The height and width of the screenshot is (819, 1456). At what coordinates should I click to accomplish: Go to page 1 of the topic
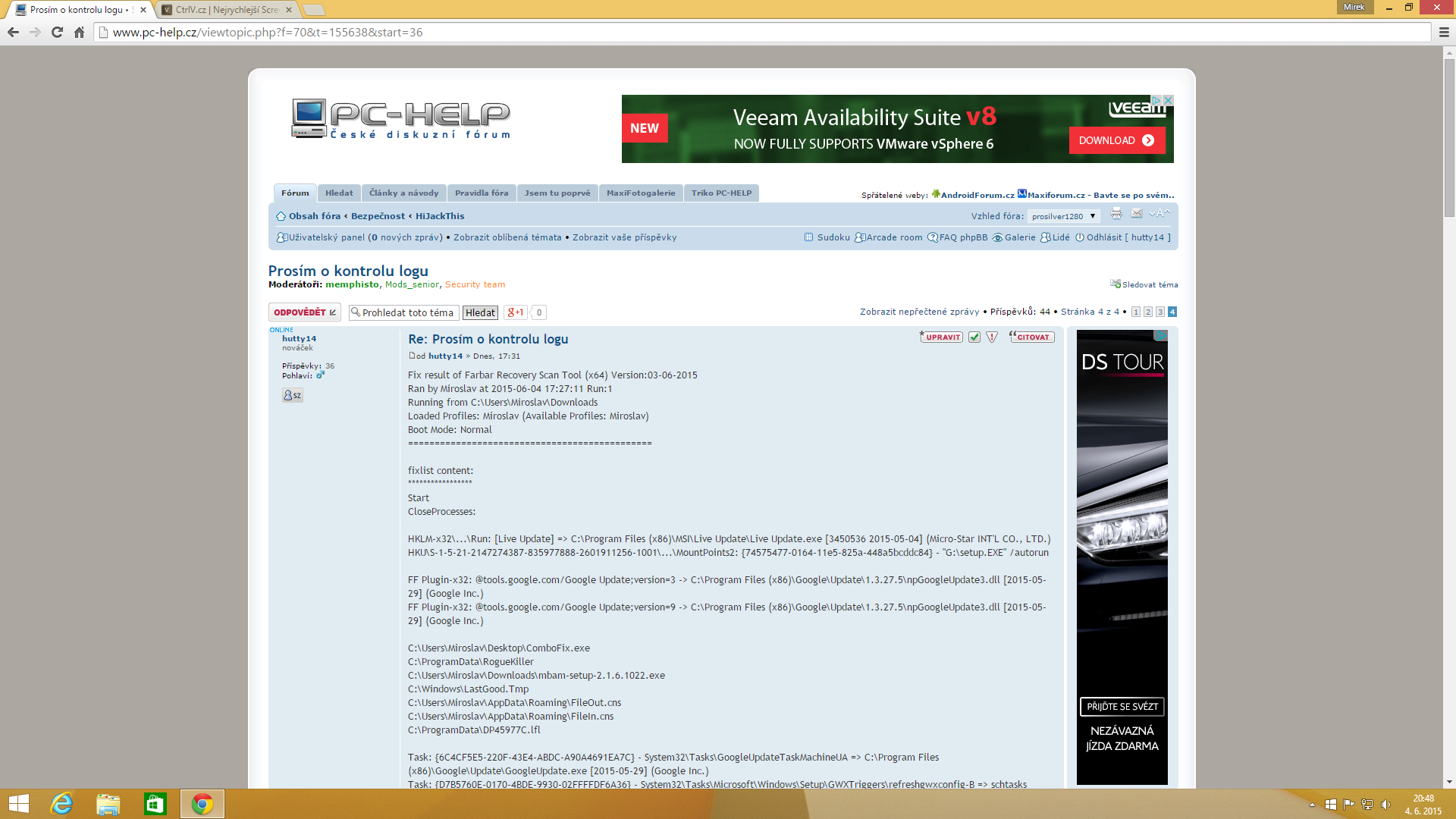click(x=1135, y=312)
